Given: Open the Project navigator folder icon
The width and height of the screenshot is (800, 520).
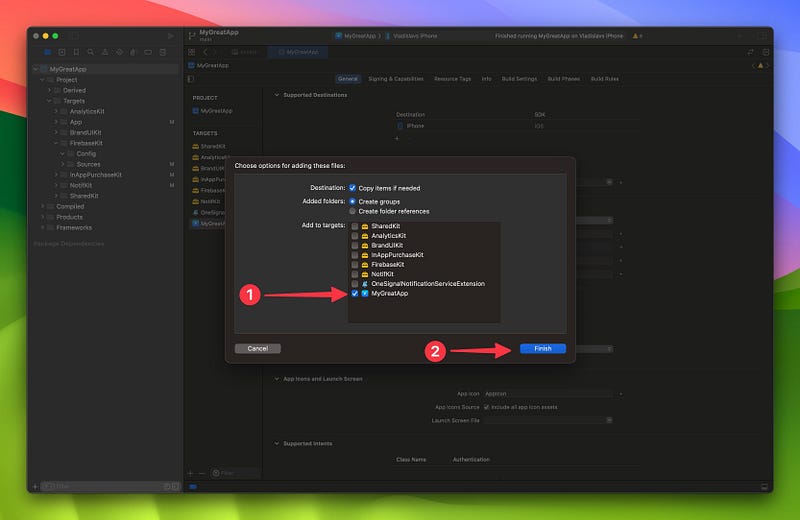Looking at the screenshot, I should [47, 52].
